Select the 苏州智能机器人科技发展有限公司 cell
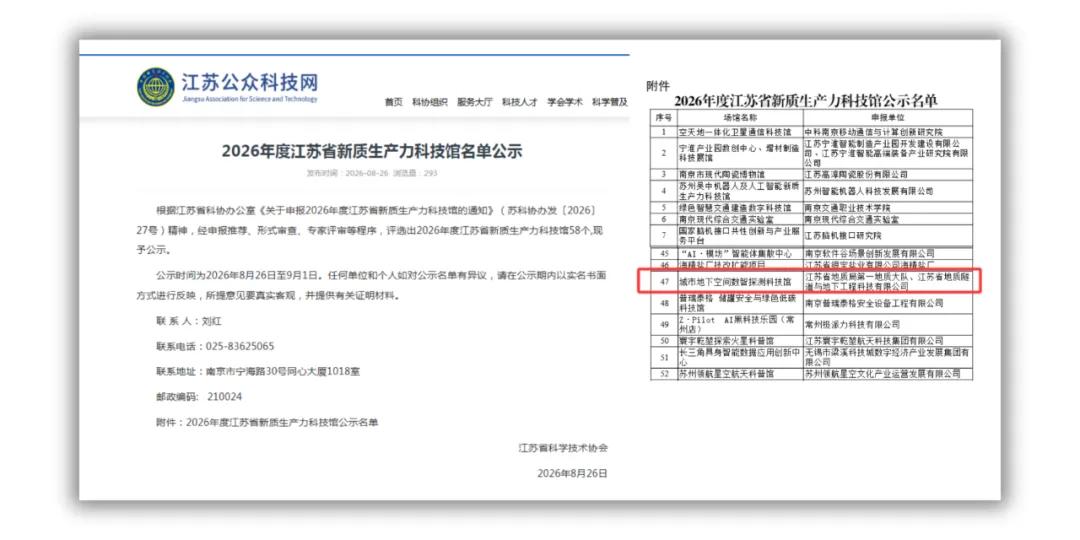This screenshot has width=1080, height=540. (887, 191)
